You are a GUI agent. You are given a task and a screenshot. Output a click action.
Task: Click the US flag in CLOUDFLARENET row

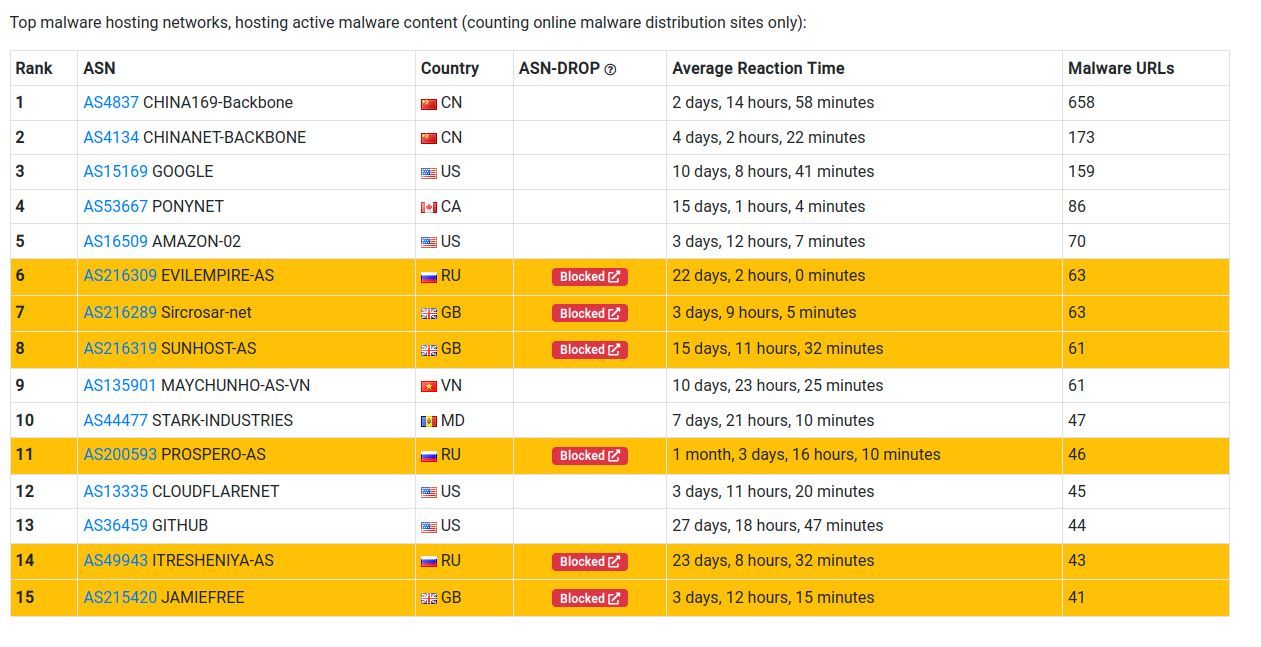point(429,492)
